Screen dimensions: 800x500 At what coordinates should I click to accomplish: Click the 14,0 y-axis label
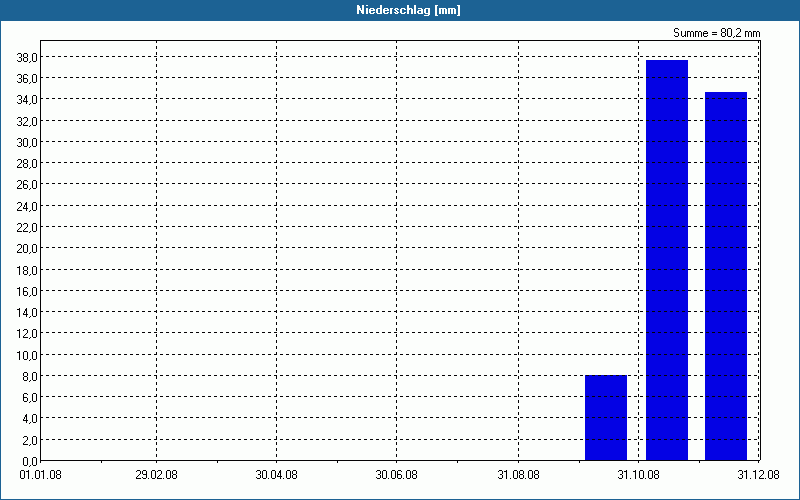pyautogui.click(x=27, y=312)
